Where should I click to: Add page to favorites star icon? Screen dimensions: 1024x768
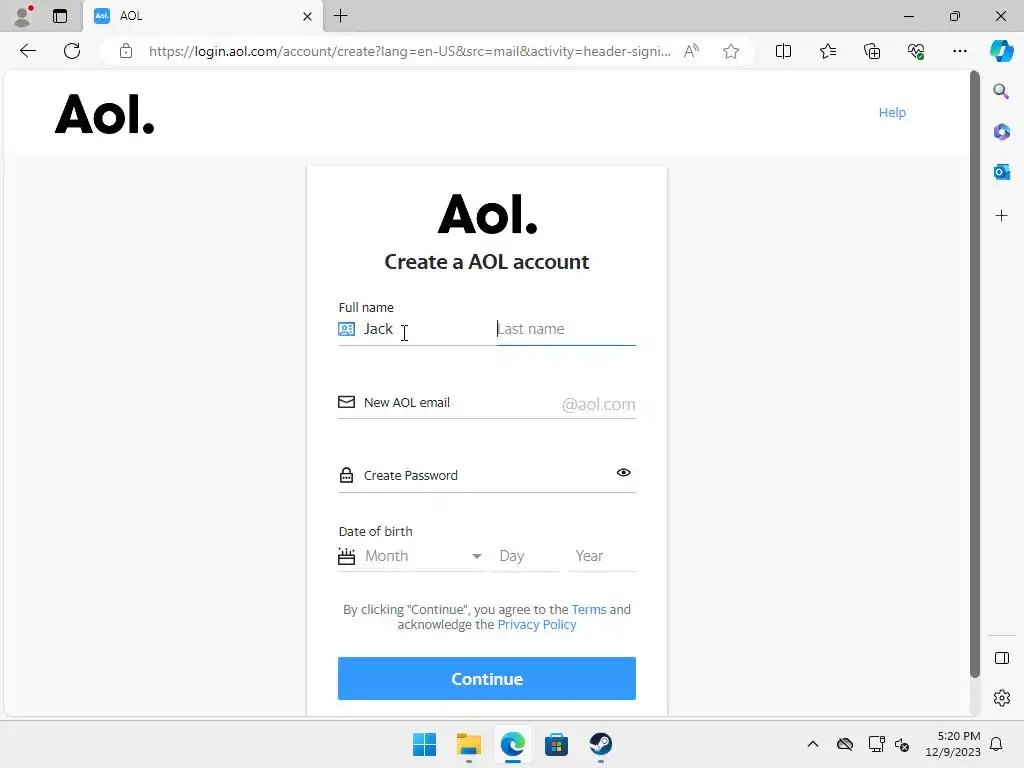(731, 51)
